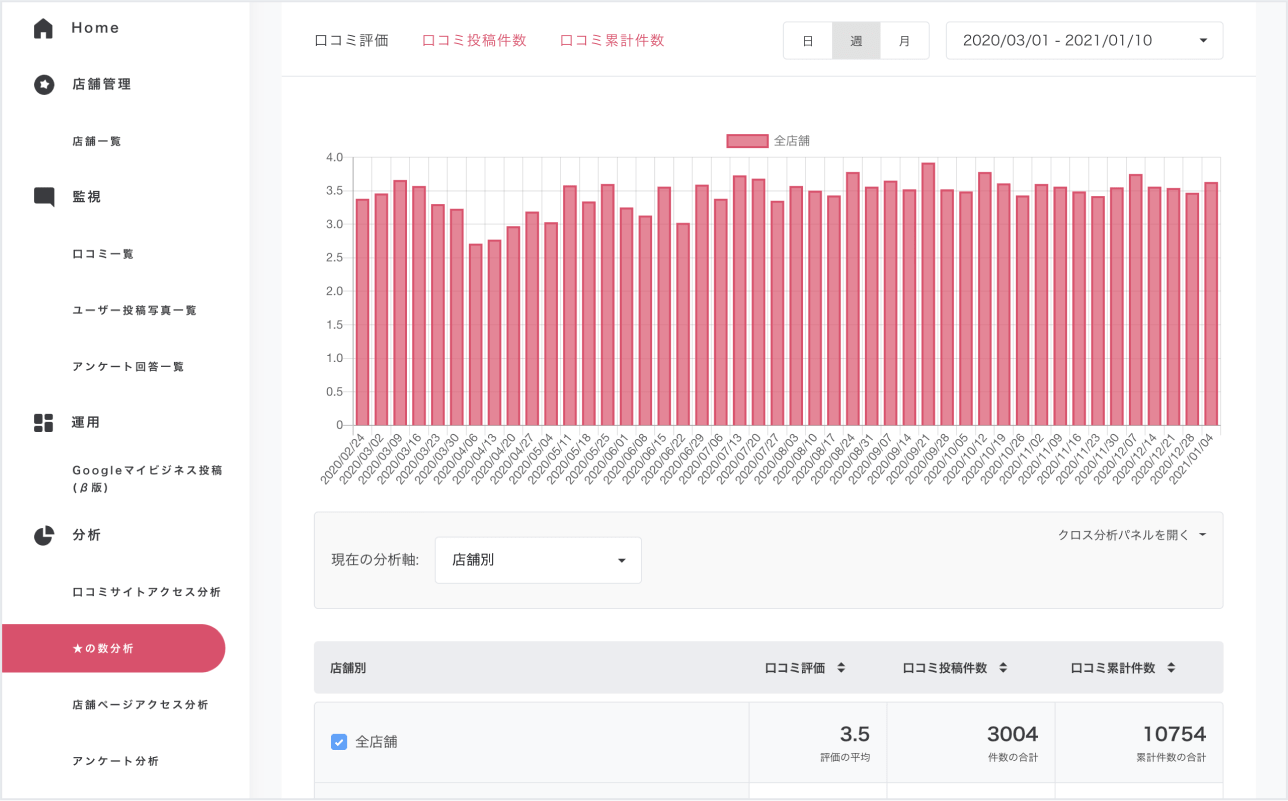Click the 2020/02/24 first chart bar

362,312
